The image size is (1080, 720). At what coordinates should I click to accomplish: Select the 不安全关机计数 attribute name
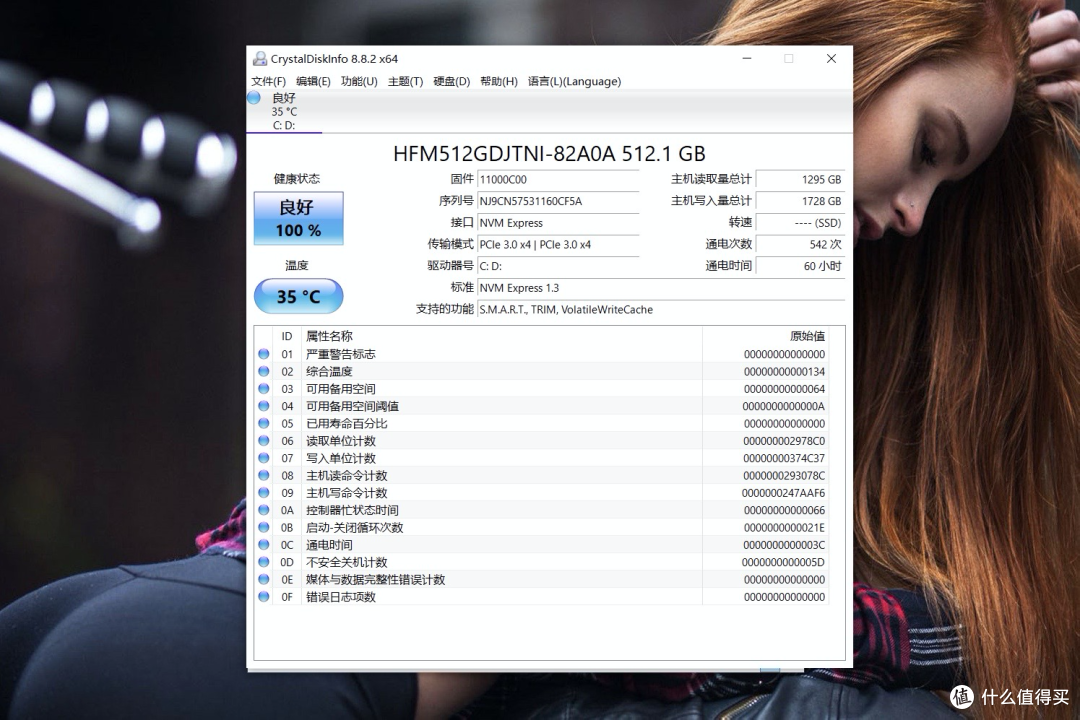point(346,562)
